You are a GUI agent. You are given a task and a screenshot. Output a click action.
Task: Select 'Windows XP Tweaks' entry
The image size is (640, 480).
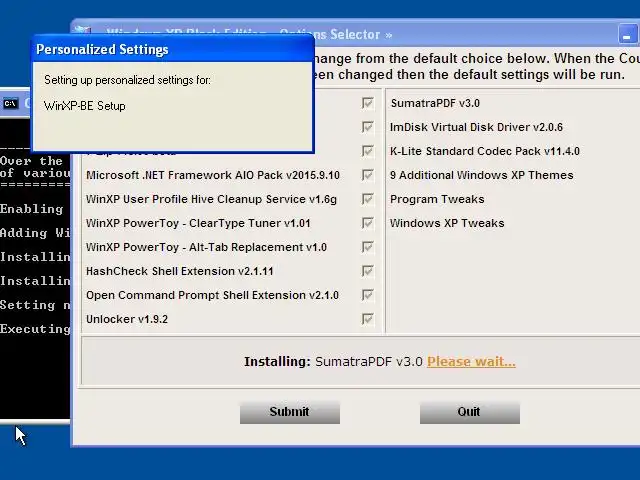pyautogui.click(x=447, y=223)
